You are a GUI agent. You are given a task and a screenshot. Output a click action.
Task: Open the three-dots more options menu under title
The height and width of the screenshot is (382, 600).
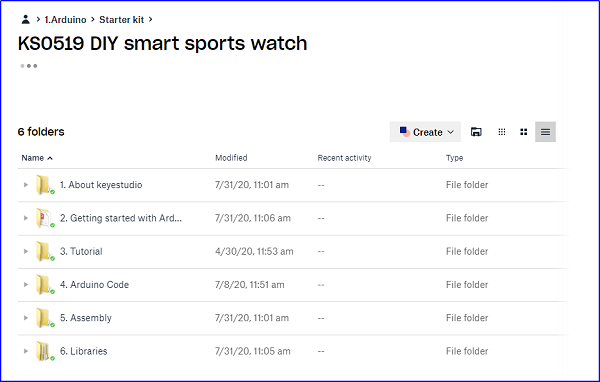(x=29, y=66)
